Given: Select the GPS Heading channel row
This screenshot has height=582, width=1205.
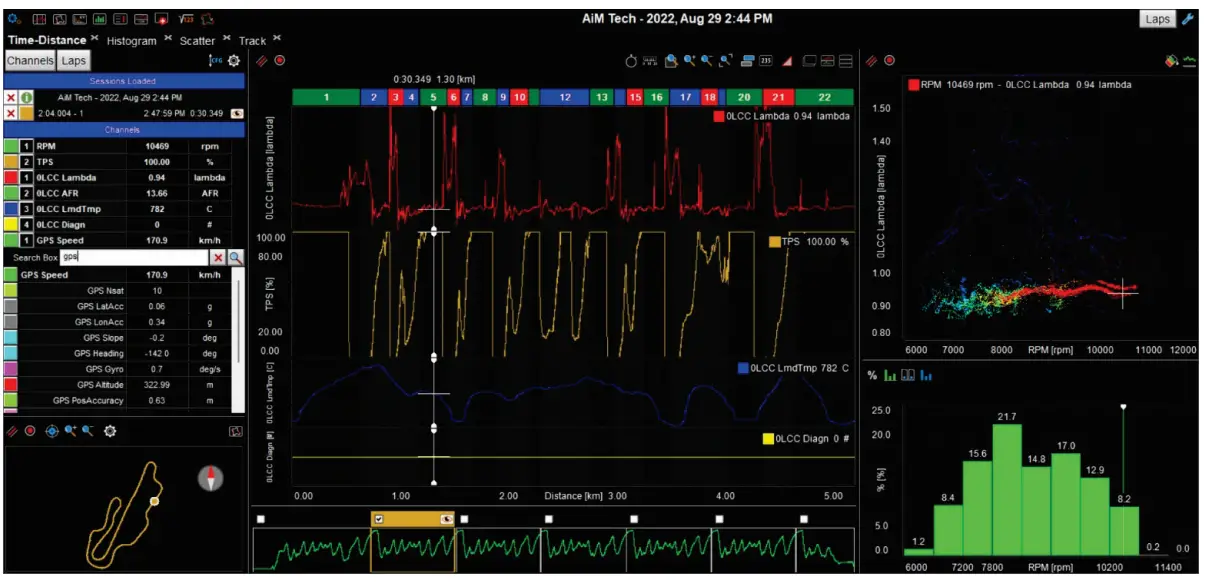Looking at the screenshot, I should tap(120, 353).
